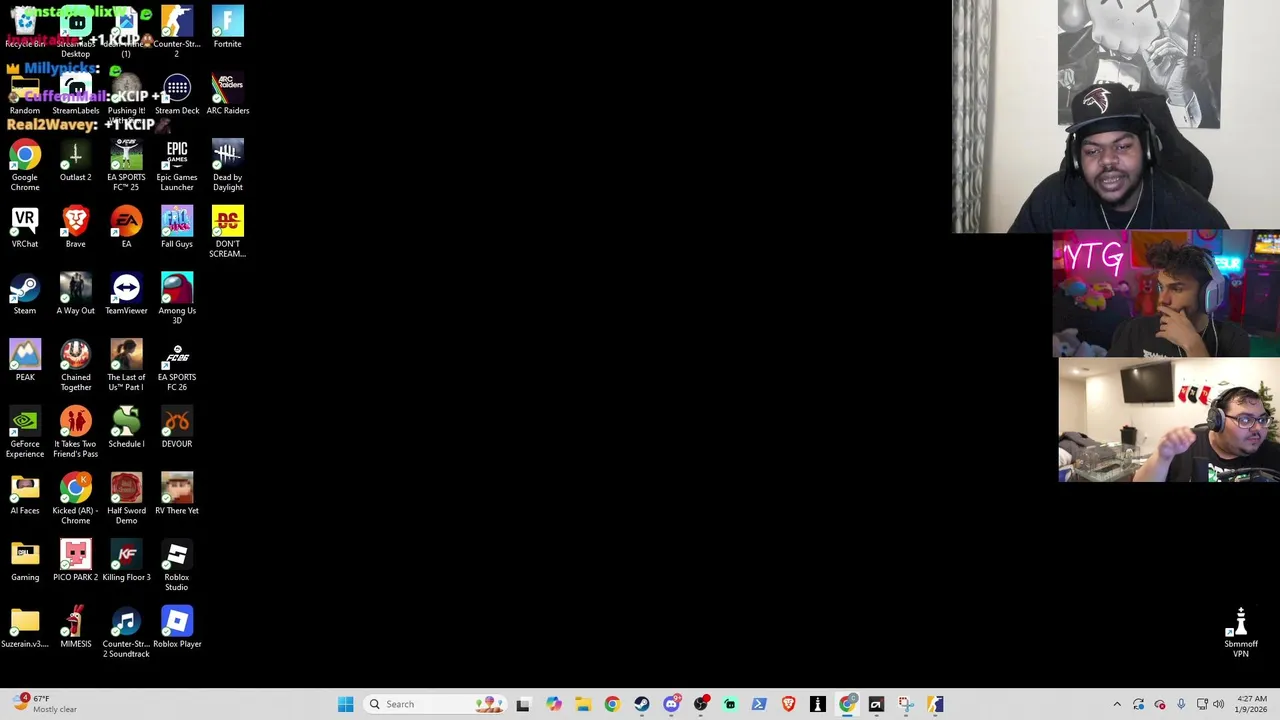Click the YTG neon sign webcam feed
Image resolution: width=1280 pixels, height=720 pixels.
pos(1166,294)
